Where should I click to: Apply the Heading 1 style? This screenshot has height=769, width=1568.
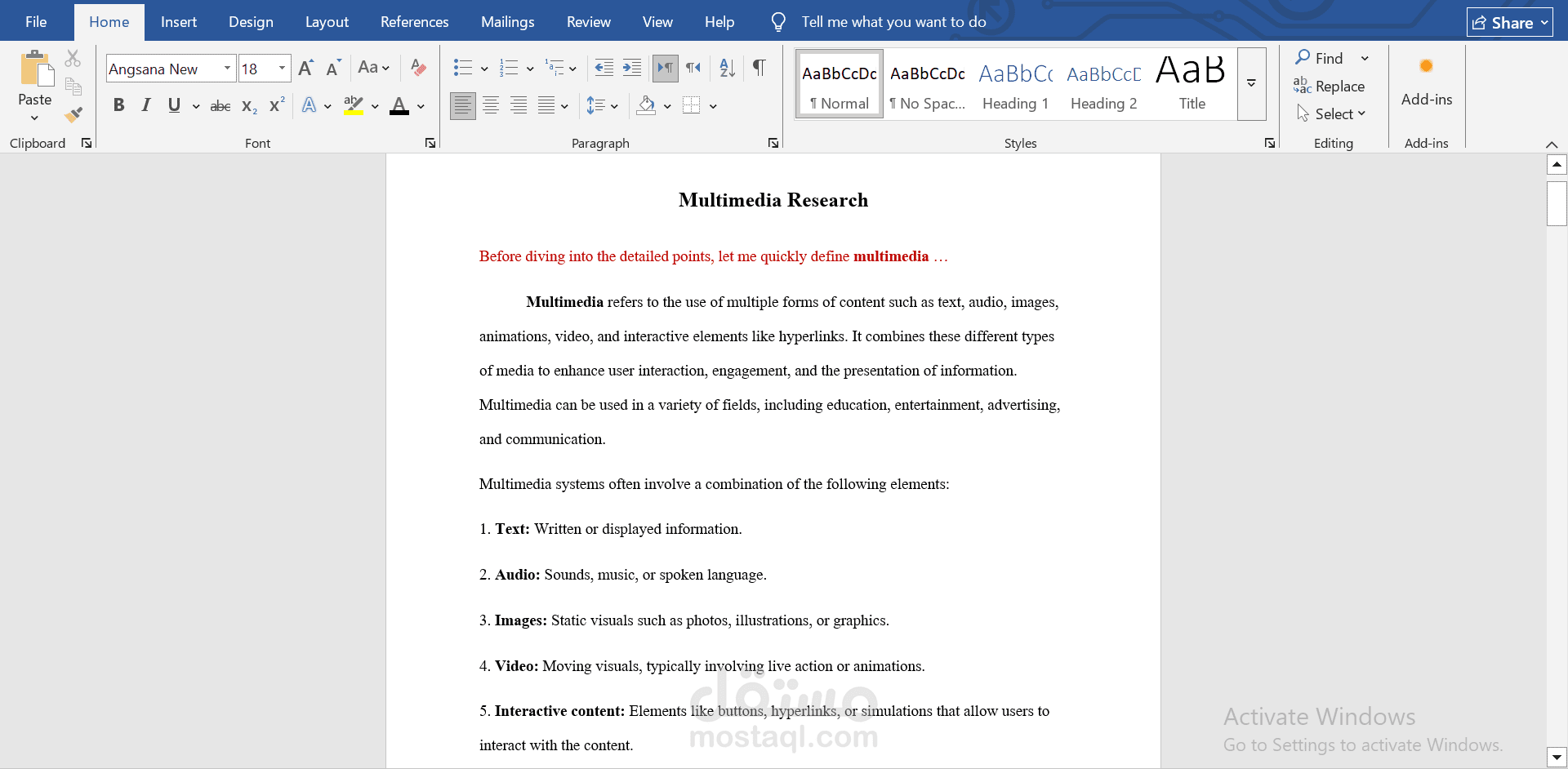tap(1016, 84)
